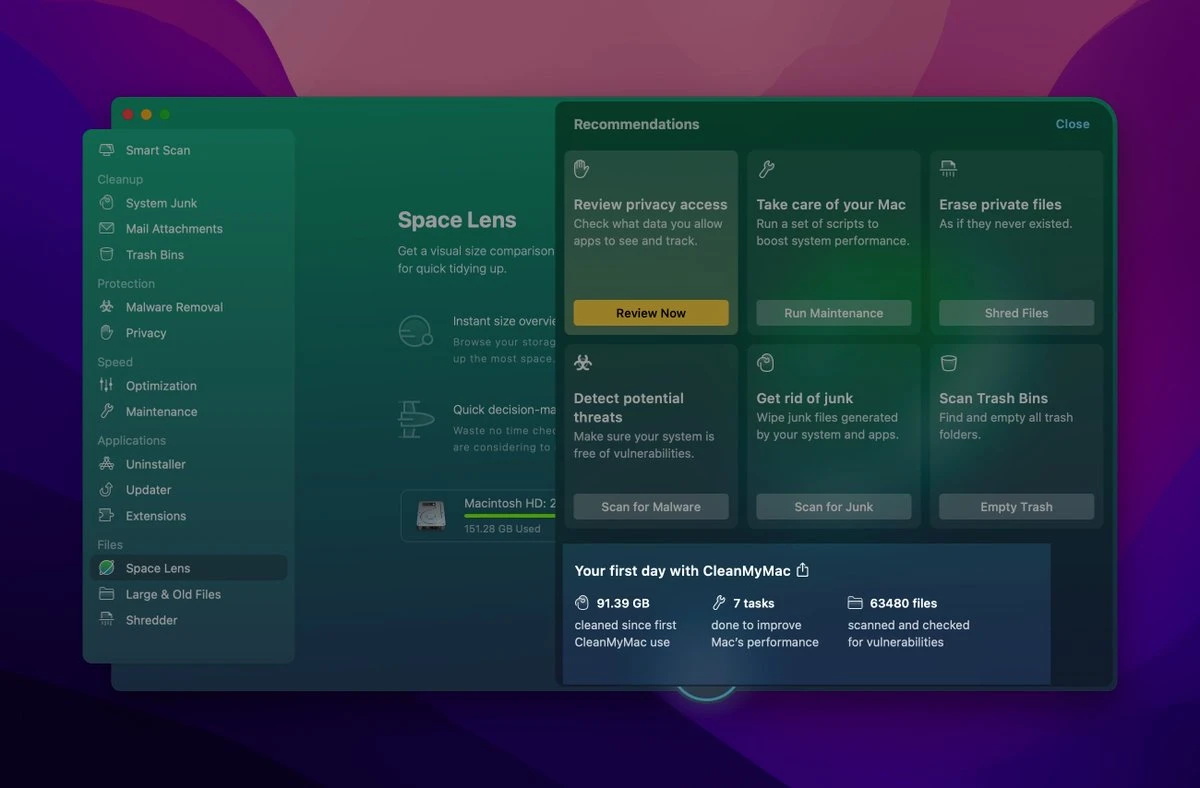Click the Shredder icon in sidebar

click(106, 620)
